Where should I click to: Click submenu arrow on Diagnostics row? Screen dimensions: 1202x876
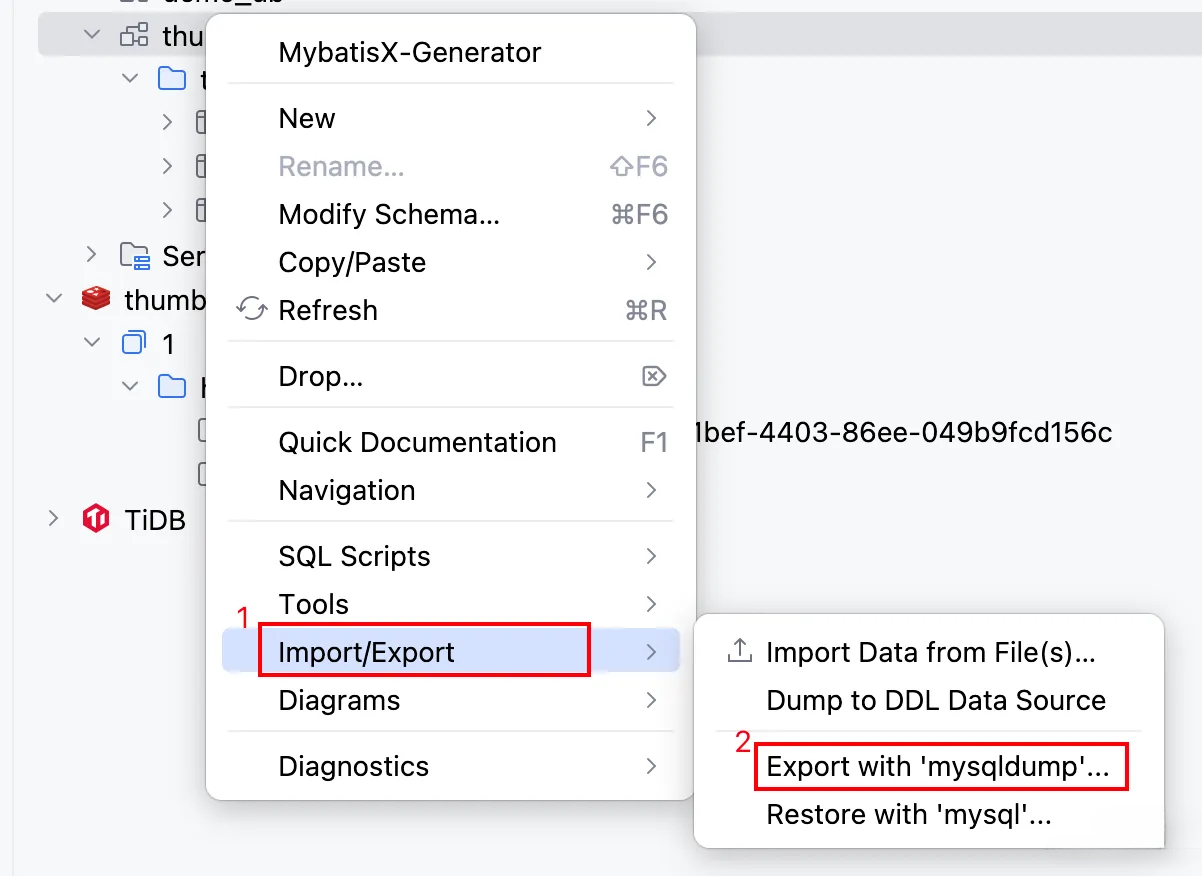pos(652,766)
